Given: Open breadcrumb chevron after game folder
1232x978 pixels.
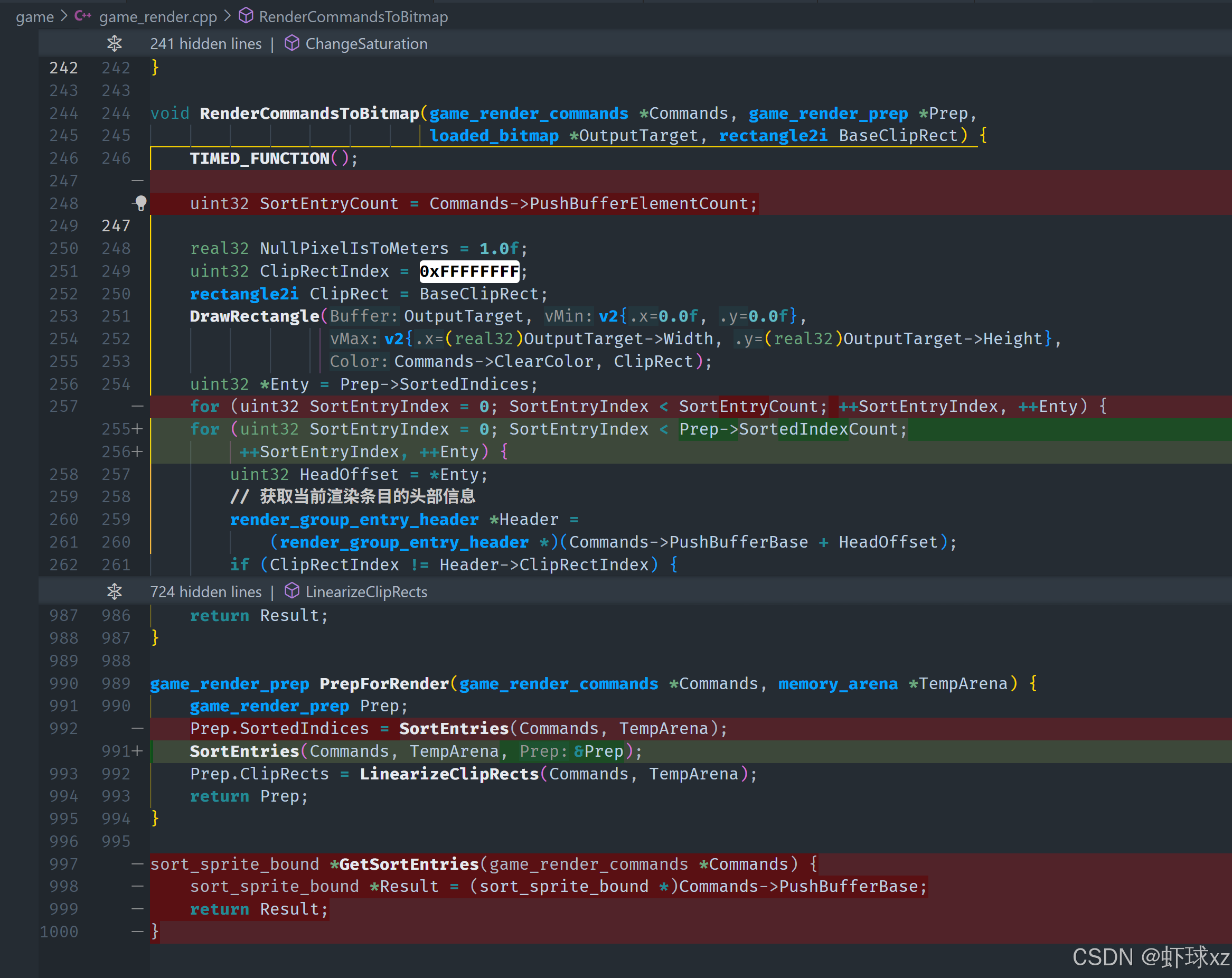Looking at the screenshot, I should click(x=64, y=16).
